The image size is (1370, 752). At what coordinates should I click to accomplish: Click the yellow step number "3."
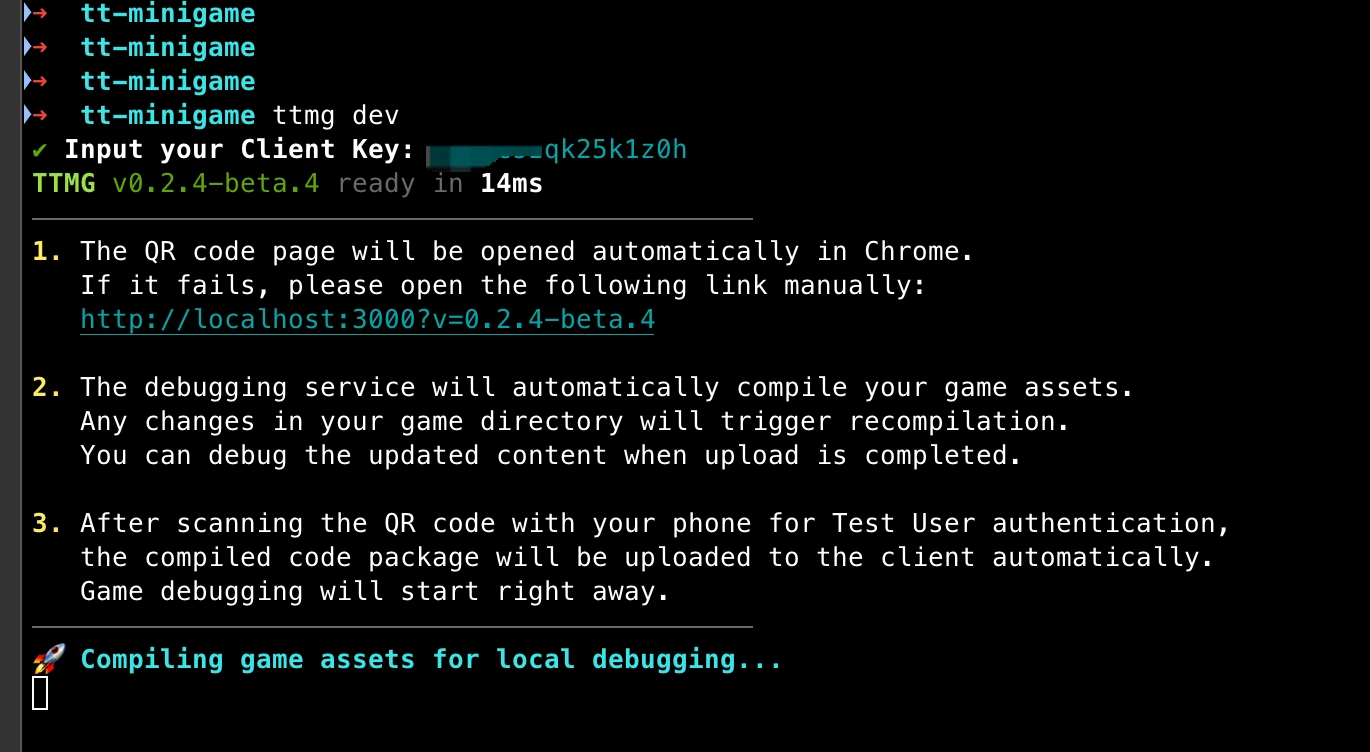click(47, 523)
